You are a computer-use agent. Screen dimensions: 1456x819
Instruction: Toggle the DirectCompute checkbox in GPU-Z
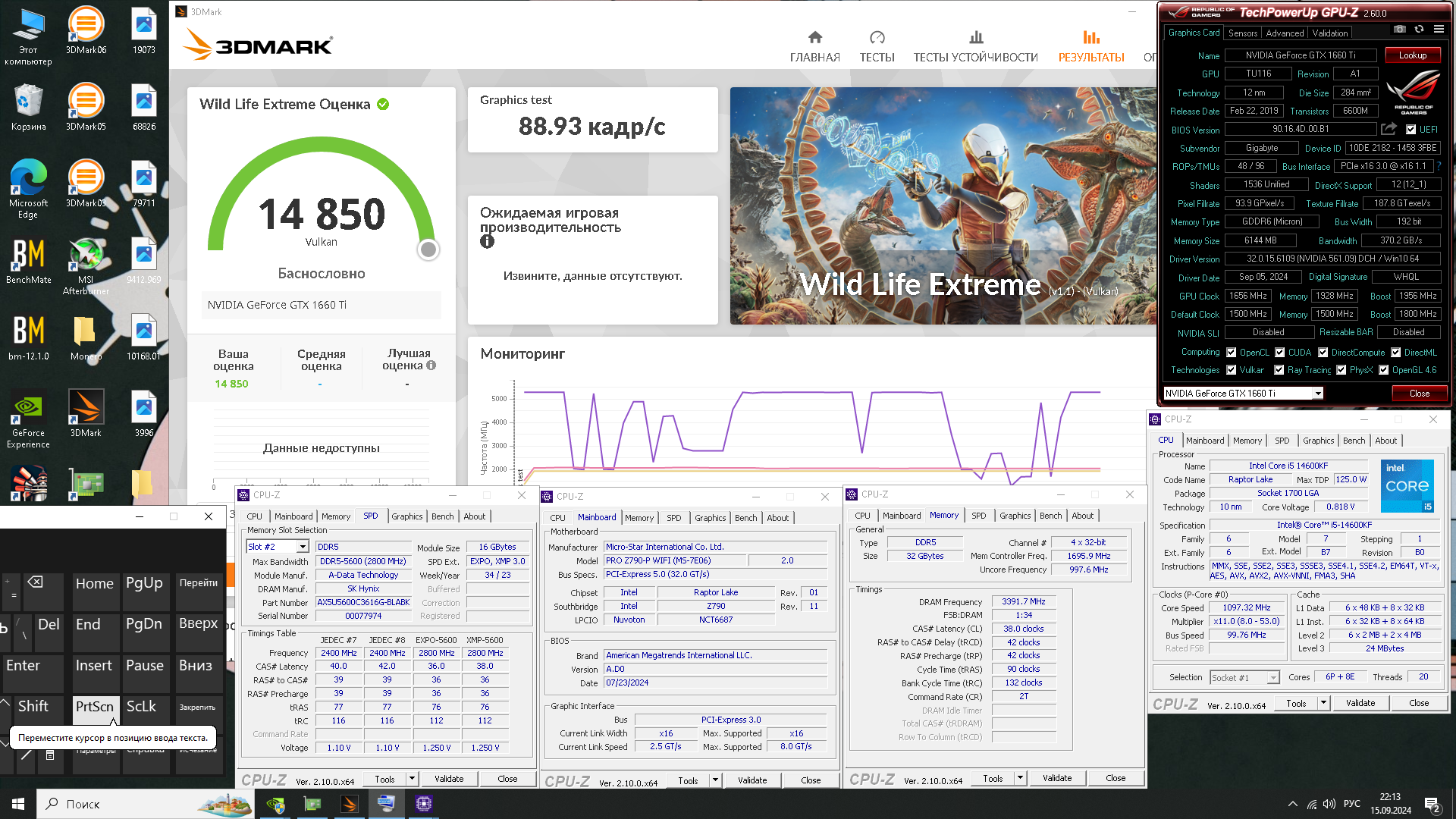pyautogui.click(x=1323, y=353)
